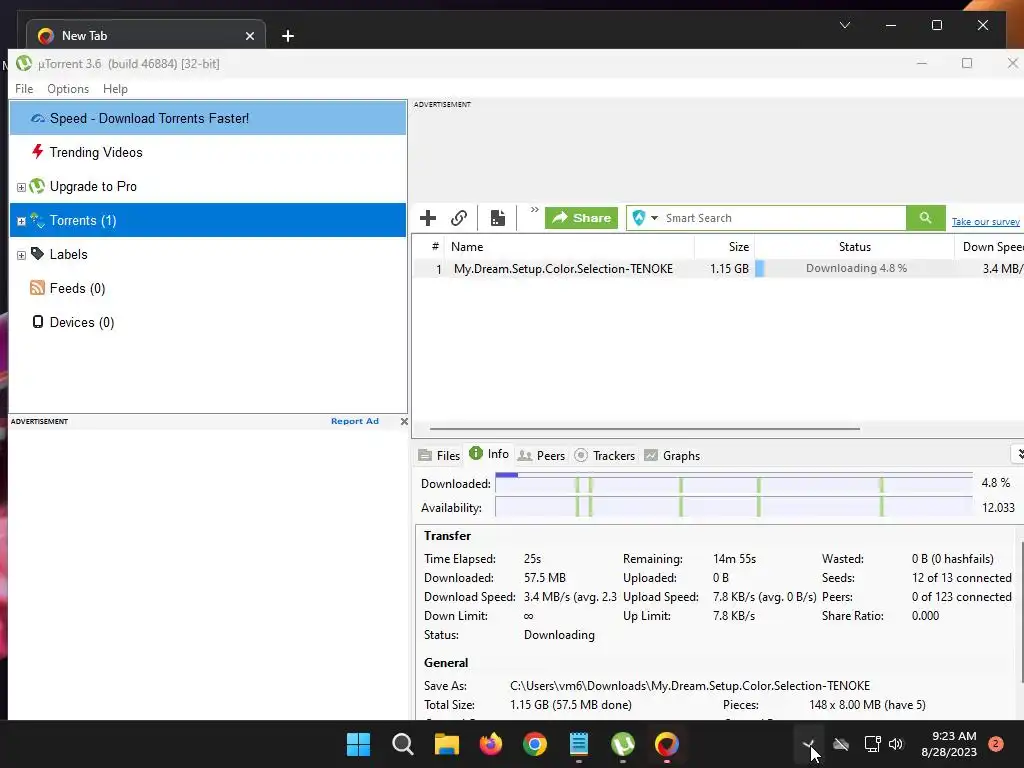Open the File menu
The height and width of the screenshot is (768, 1024).
24,89
